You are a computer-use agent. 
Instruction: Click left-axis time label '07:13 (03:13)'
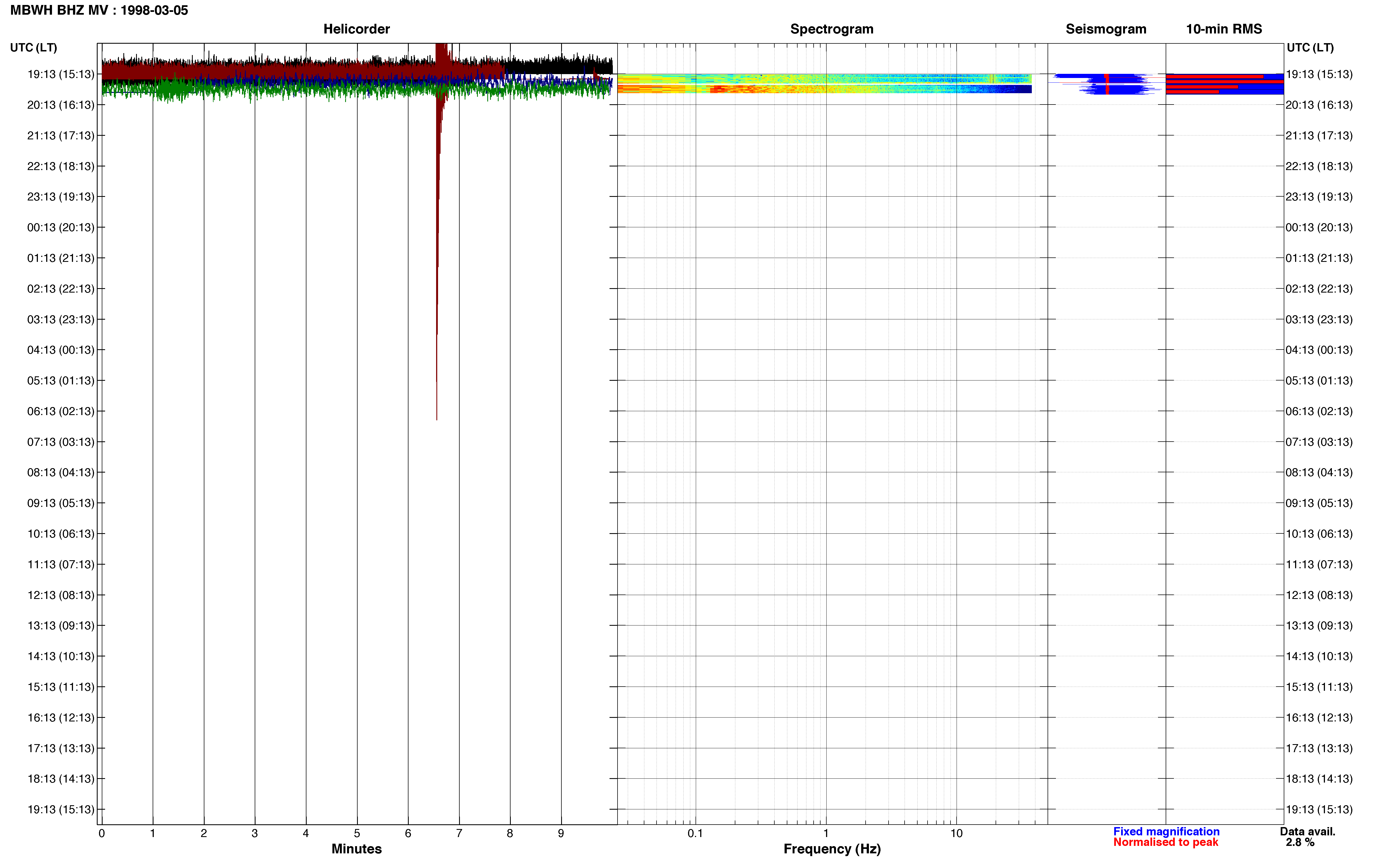(x=60, y=442)
